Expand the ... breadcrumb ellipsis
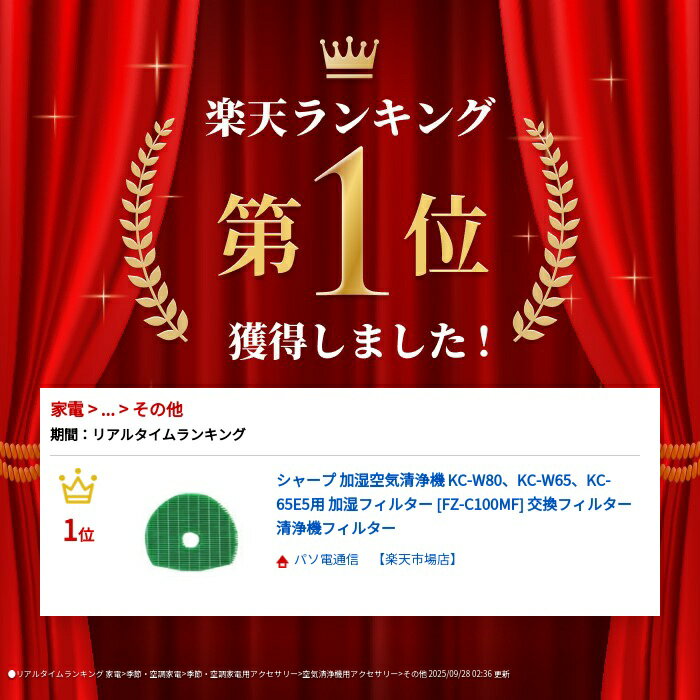 (108, 411)
